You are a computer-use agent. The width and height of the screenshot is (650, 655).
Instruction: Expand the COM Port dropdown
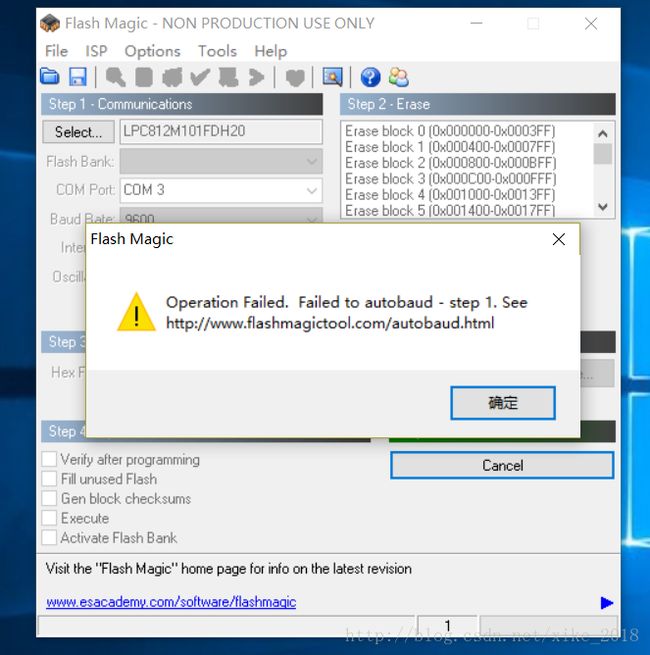coord(312,190)
